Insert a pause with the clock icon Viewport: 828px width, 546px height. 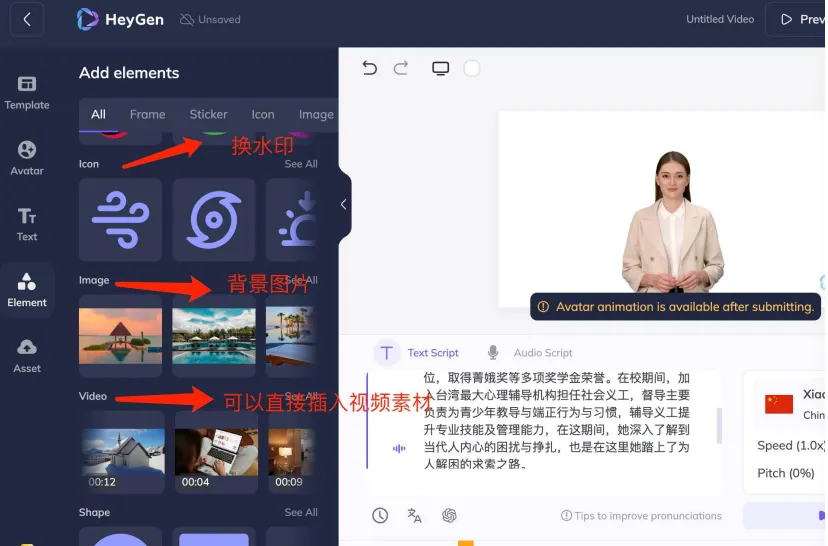(380, 515)
